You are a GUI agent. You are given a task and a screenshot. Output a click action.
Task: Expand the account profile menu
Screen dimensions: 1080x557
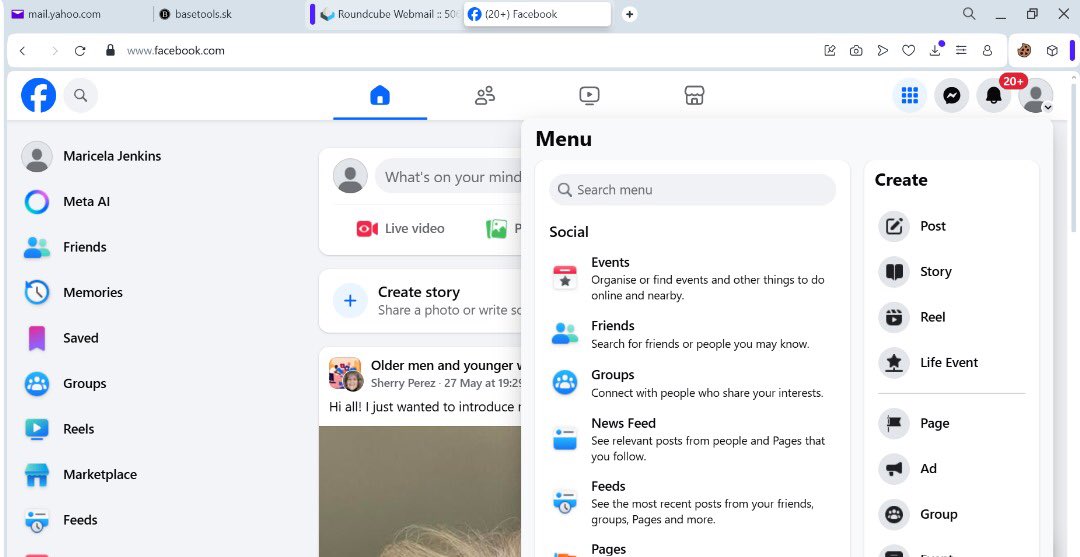pos(1036,95)
